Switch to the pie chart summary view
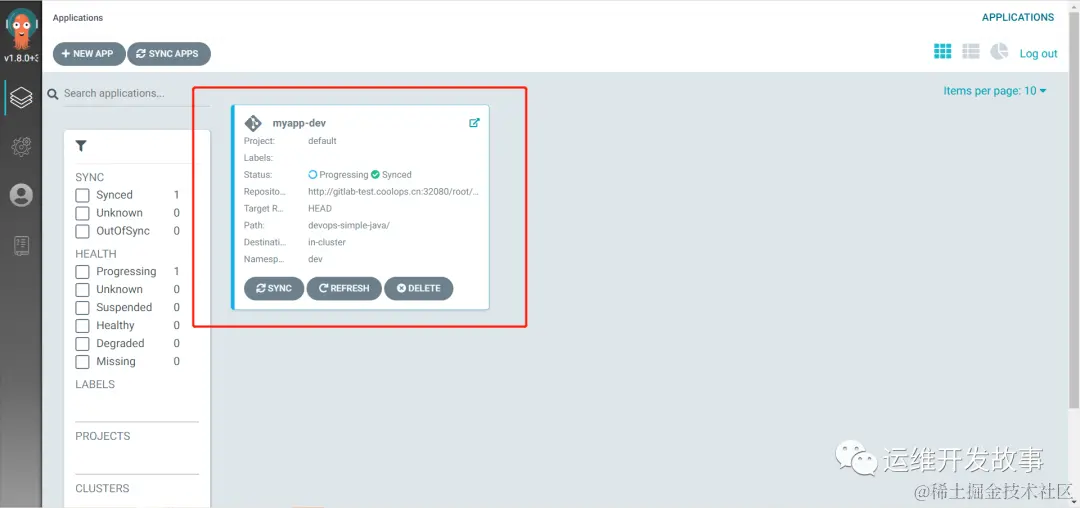Viewport: 1080px width, 508px height. click(x=999, y=51)
